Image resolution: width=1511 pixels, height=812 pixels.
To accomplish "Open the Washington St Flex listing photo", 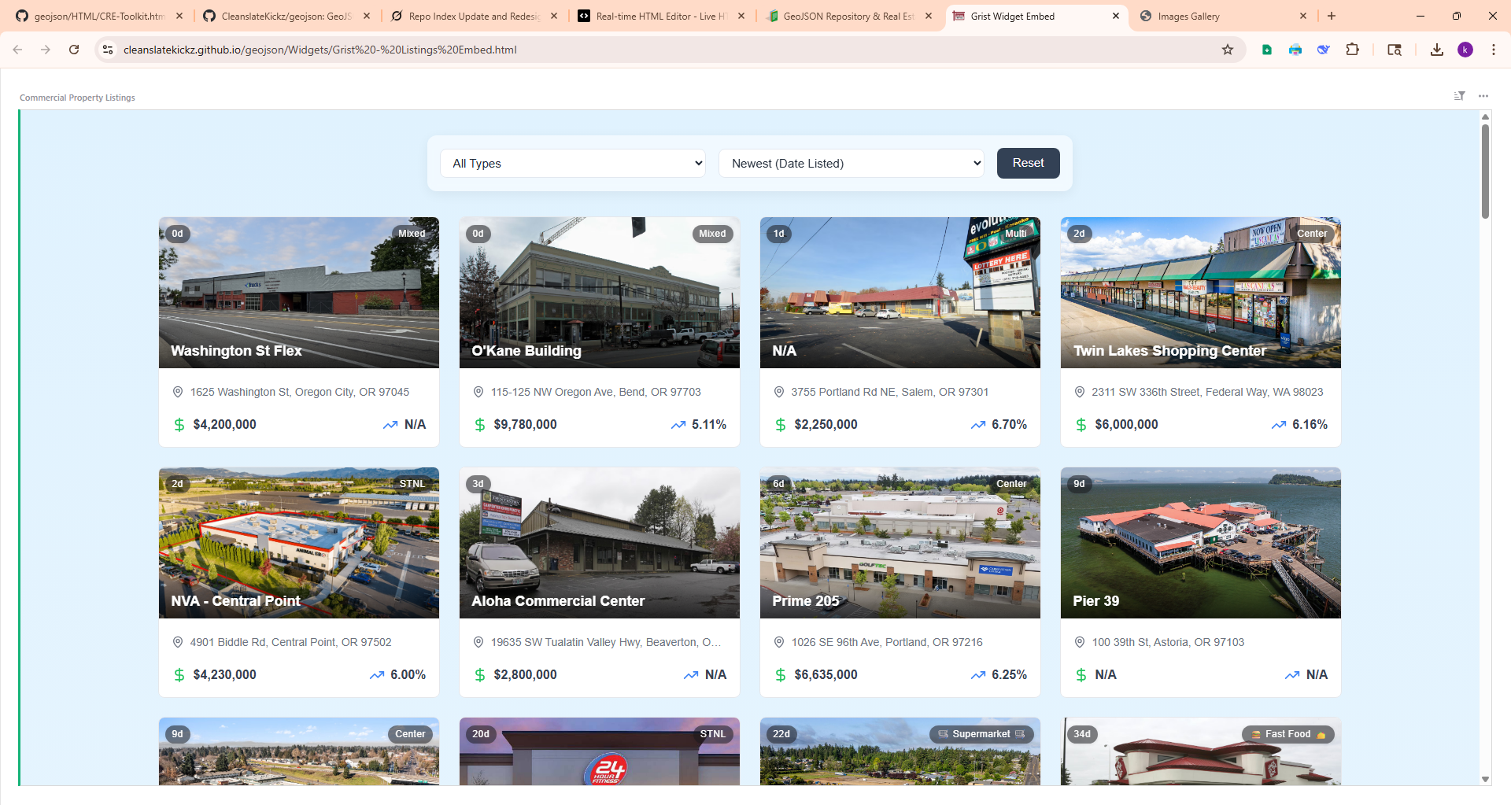I will point(299,293).
